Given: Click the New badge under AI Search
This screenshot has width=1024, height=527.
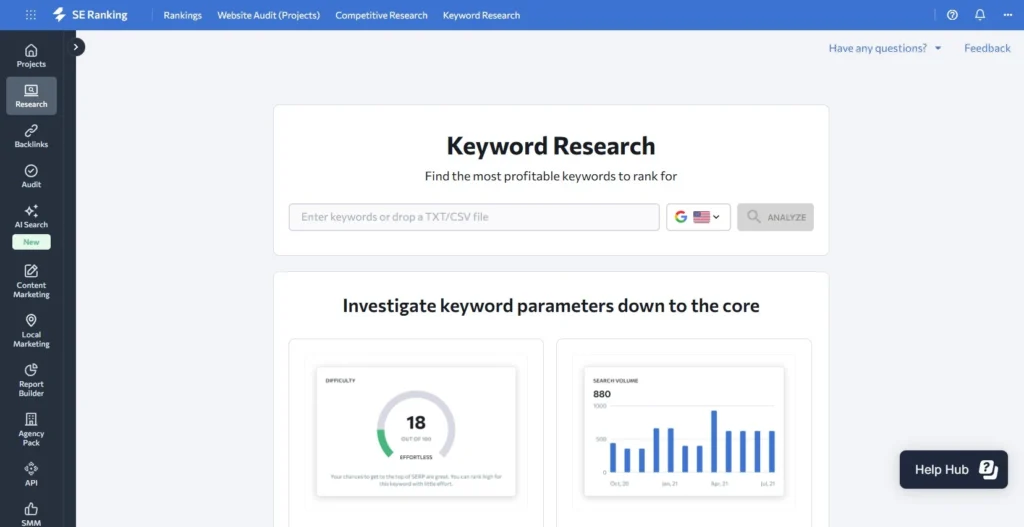Looking at the screenshot, I should pos(31,242).
